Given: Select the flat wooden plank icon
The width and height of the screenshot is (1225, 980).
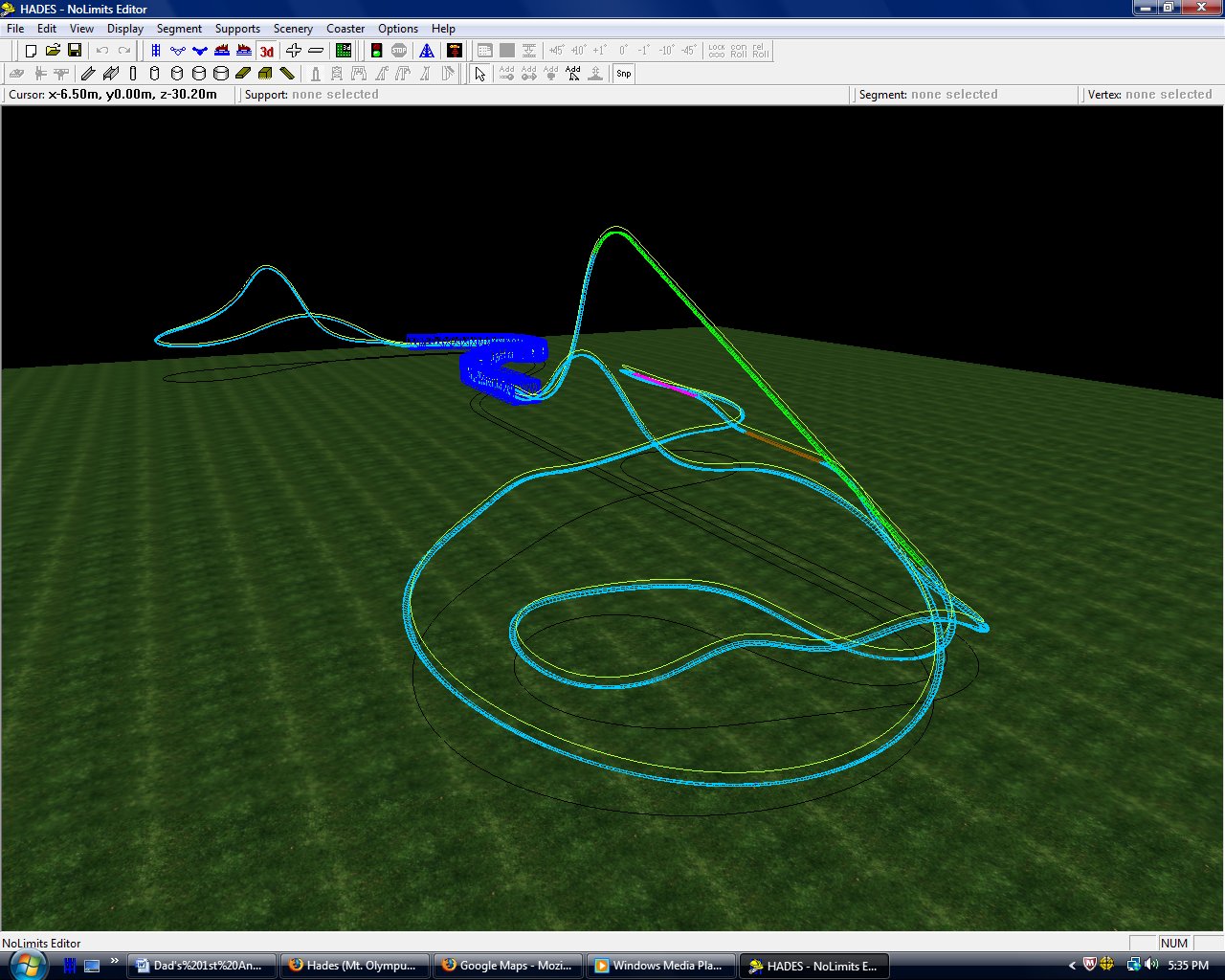Looking at the screenshot, I should (x=242, y=74).
